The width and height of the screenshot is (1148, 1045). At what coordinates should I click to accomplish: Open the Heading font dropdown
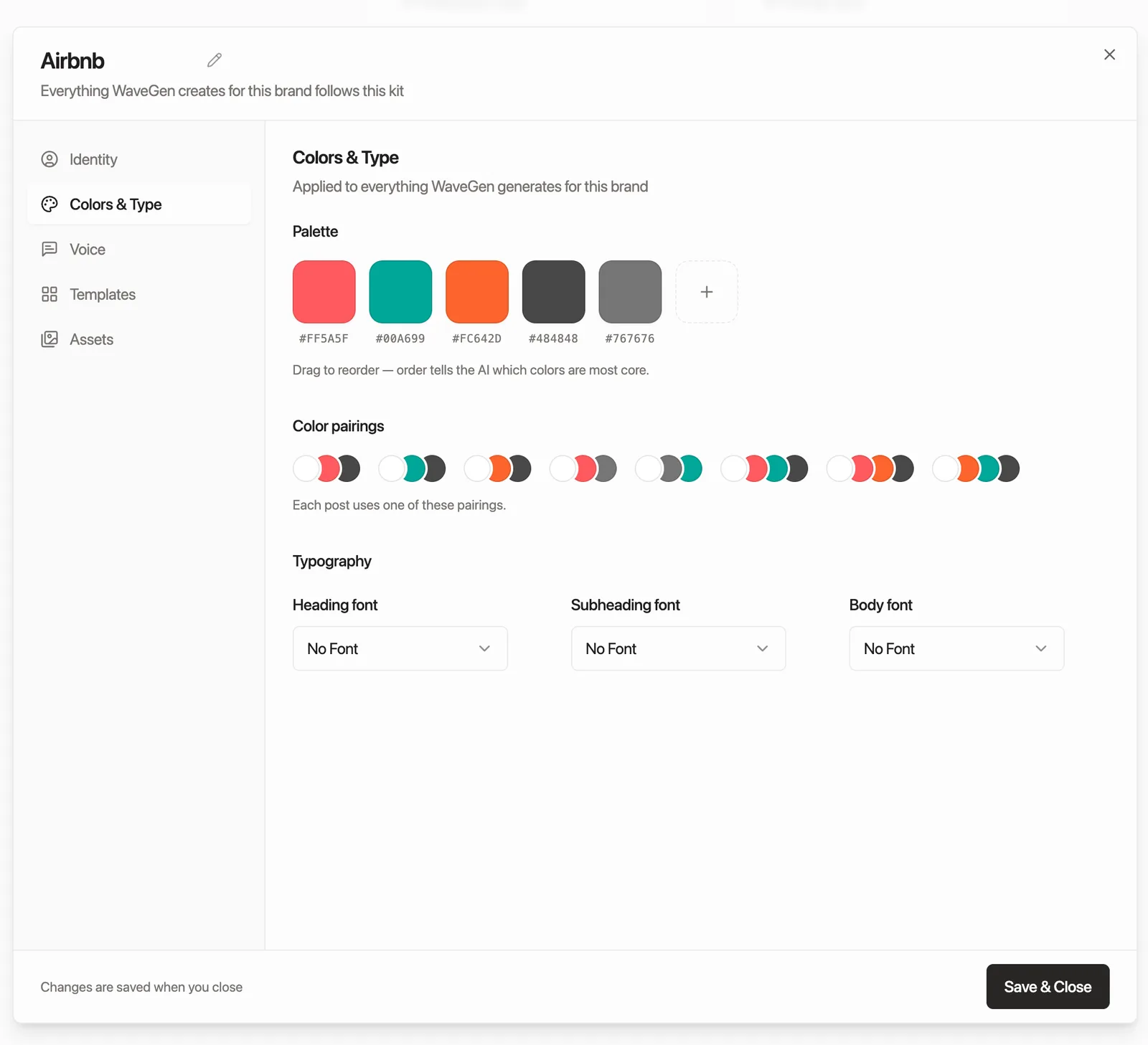tap(400, 648)
